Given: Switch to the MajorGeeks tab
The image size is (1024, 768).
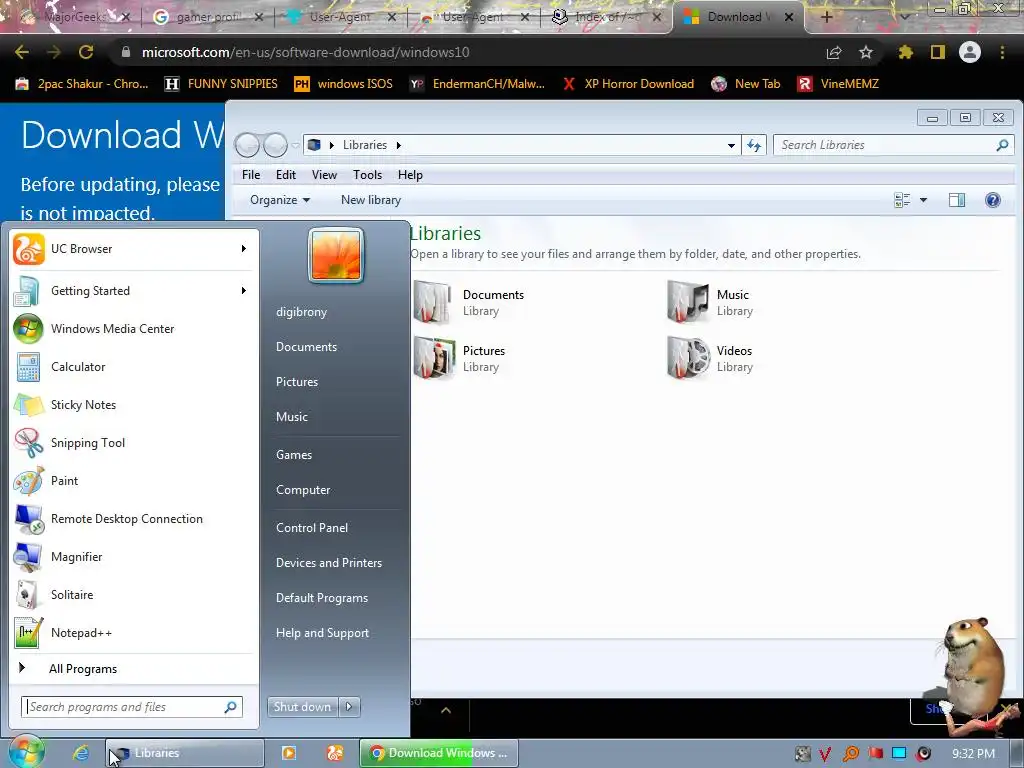Looking at the screenshot, I should click(74, 17).
